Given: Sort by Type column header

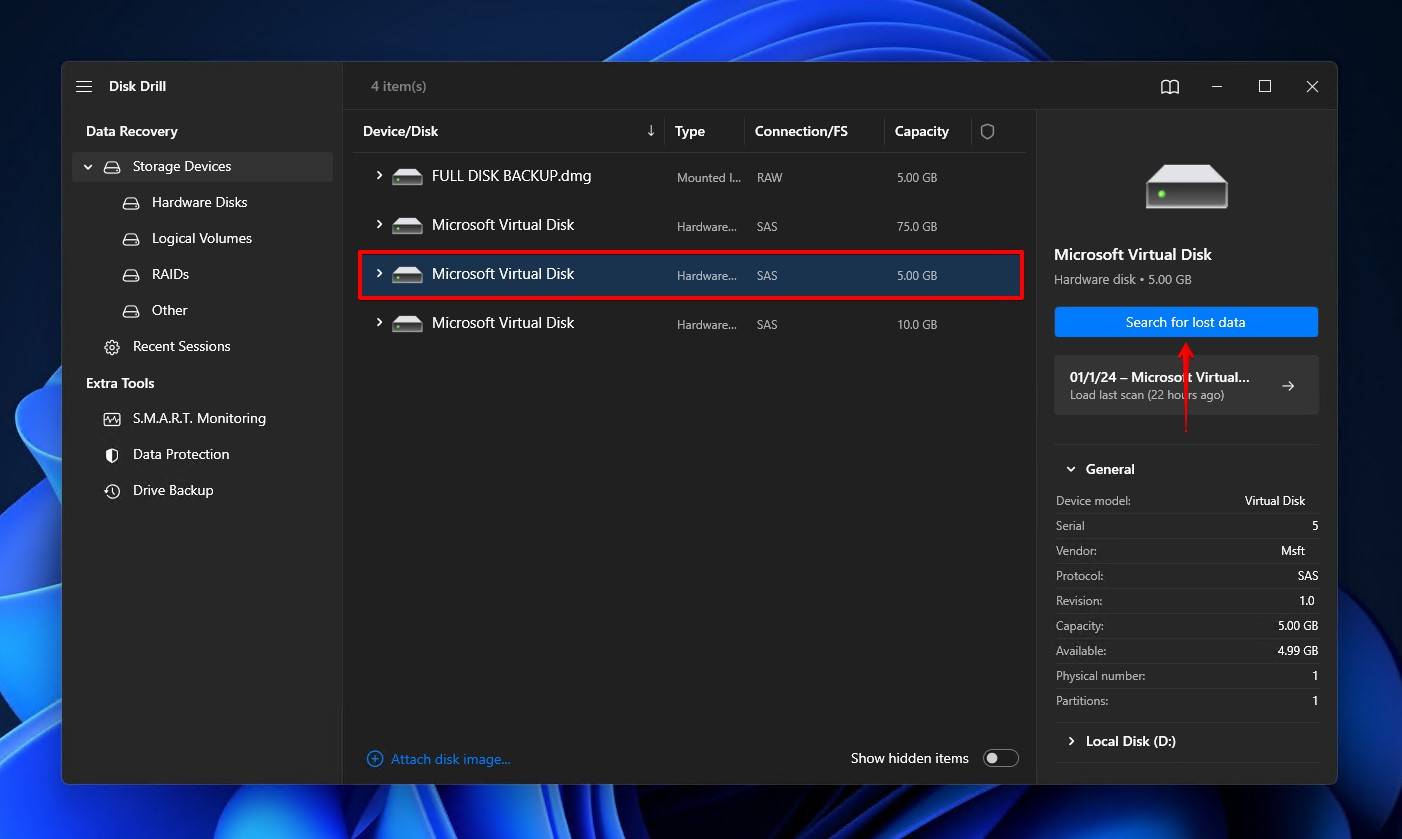Looking at the screenshot, I should [x=690, y=131].
